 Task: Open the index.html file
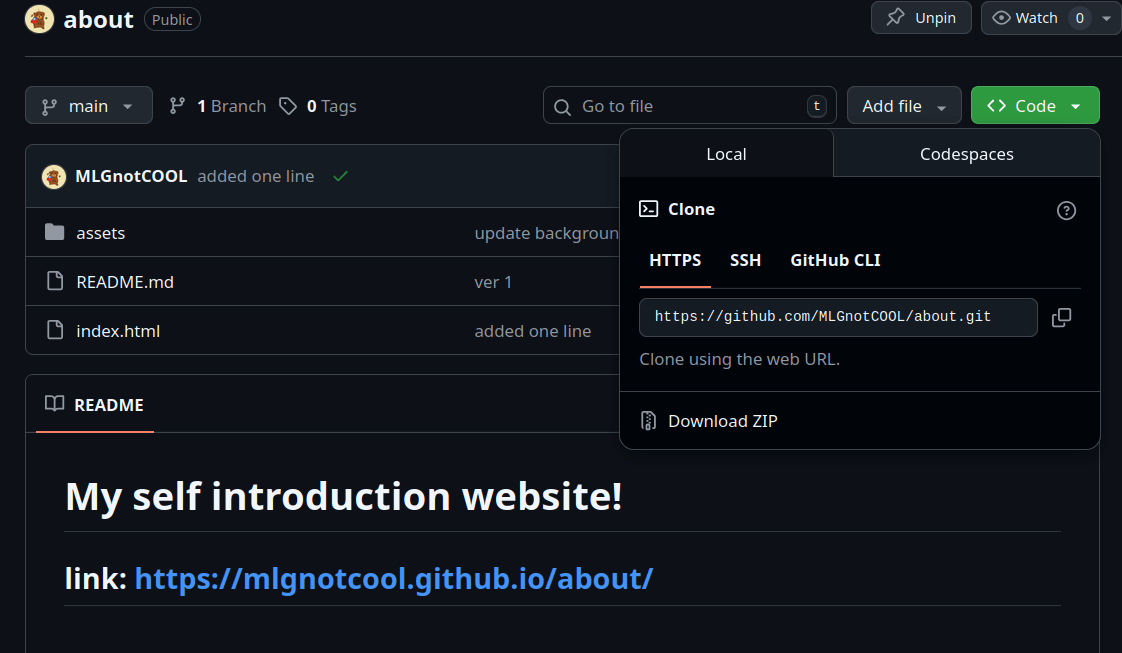[118, 331]
